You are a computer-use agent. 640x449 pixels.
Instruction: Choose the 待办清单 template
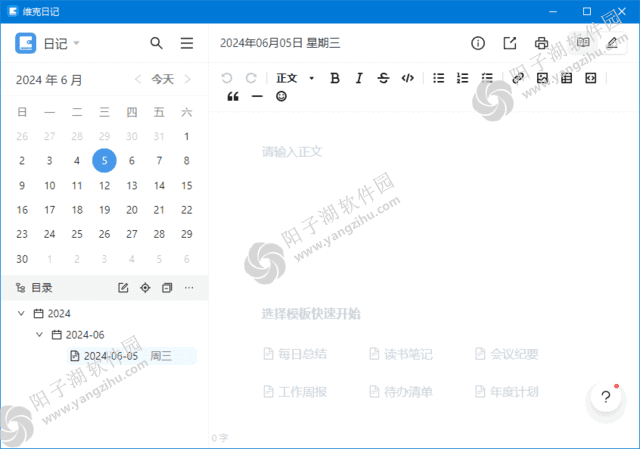pos(401,392)
